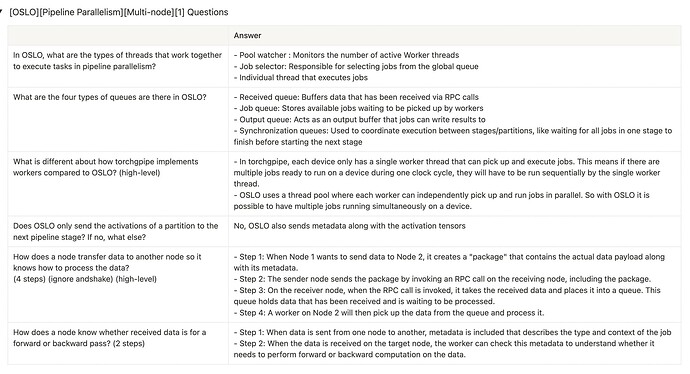This screenshot has width=690, height=374.
Task: Click the answer about metadata describing job context
Action: point(455,344)
